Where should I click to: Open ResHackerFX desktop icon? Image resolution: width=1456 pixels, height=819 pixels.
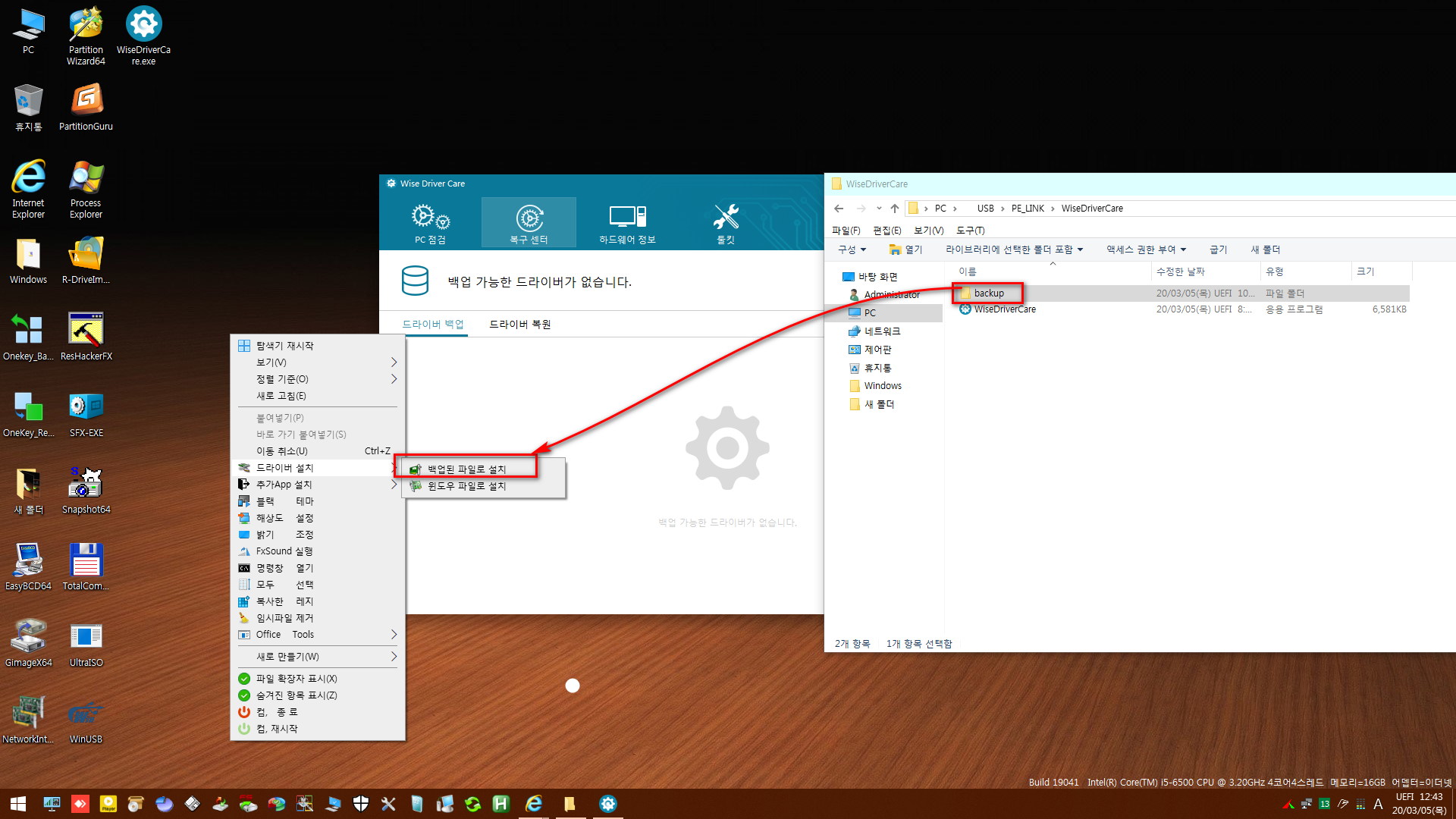[86, 337]
